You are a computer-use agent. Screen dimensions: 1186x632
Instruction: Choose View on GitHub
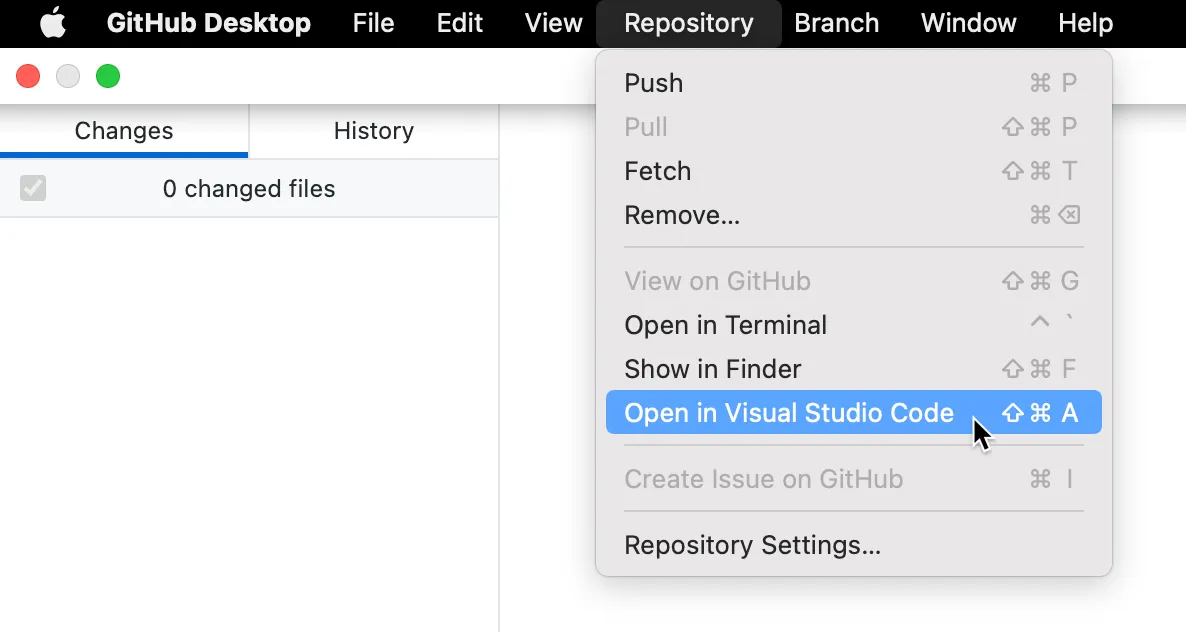coord(717,281)
